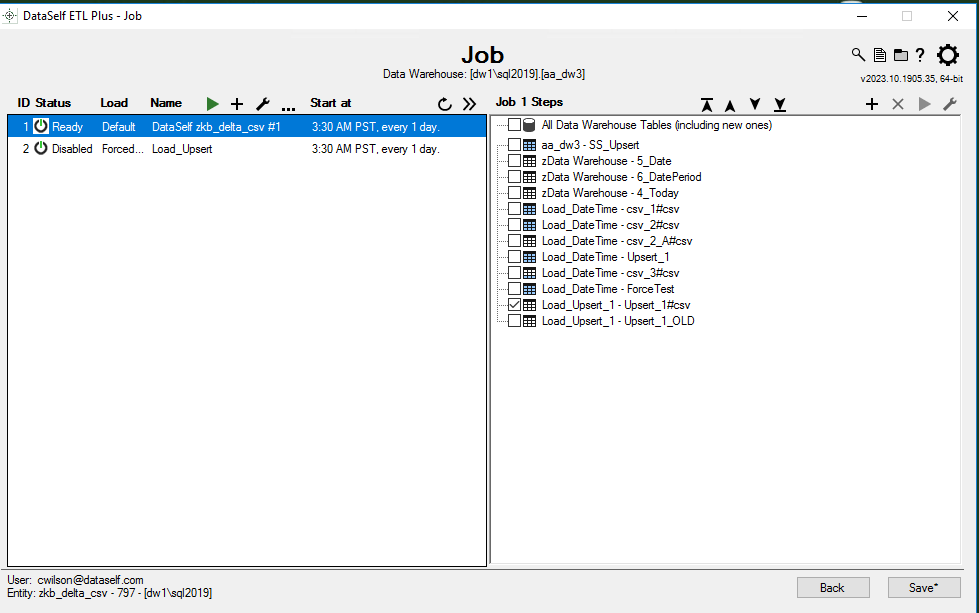Select the Job 1 Steps header label

(x=529, y=101)
